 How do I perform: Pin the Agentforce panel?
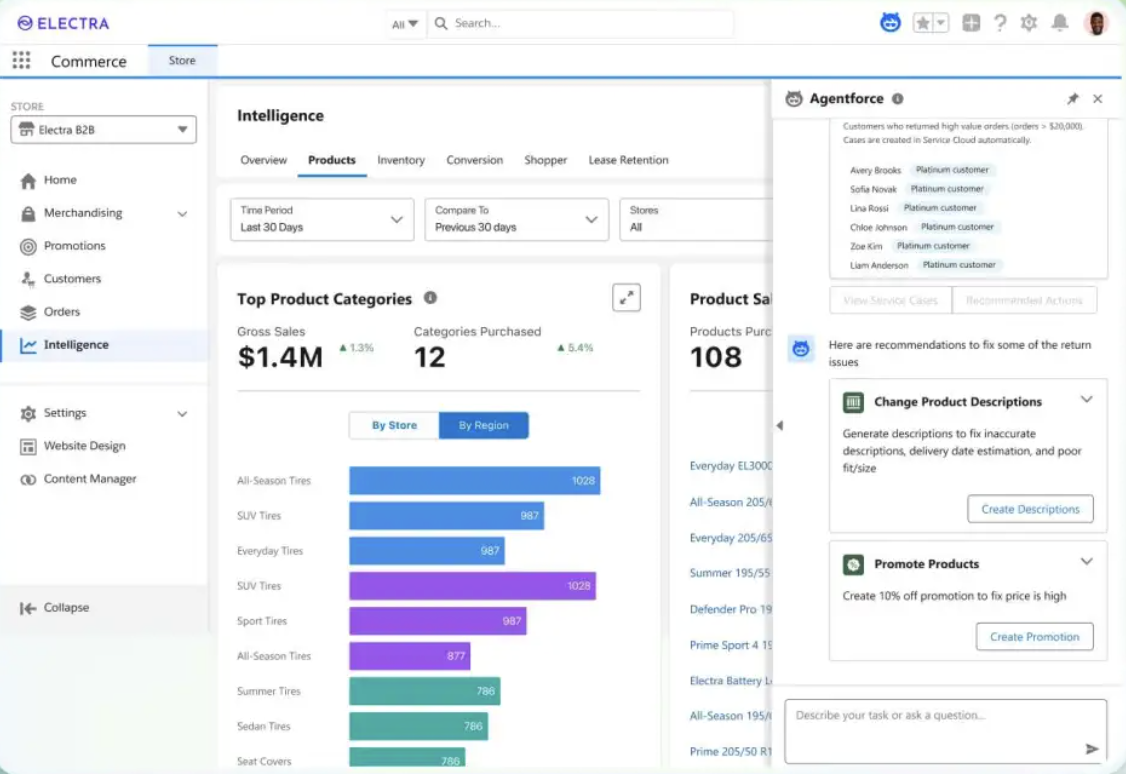(x=1072, y=98)
